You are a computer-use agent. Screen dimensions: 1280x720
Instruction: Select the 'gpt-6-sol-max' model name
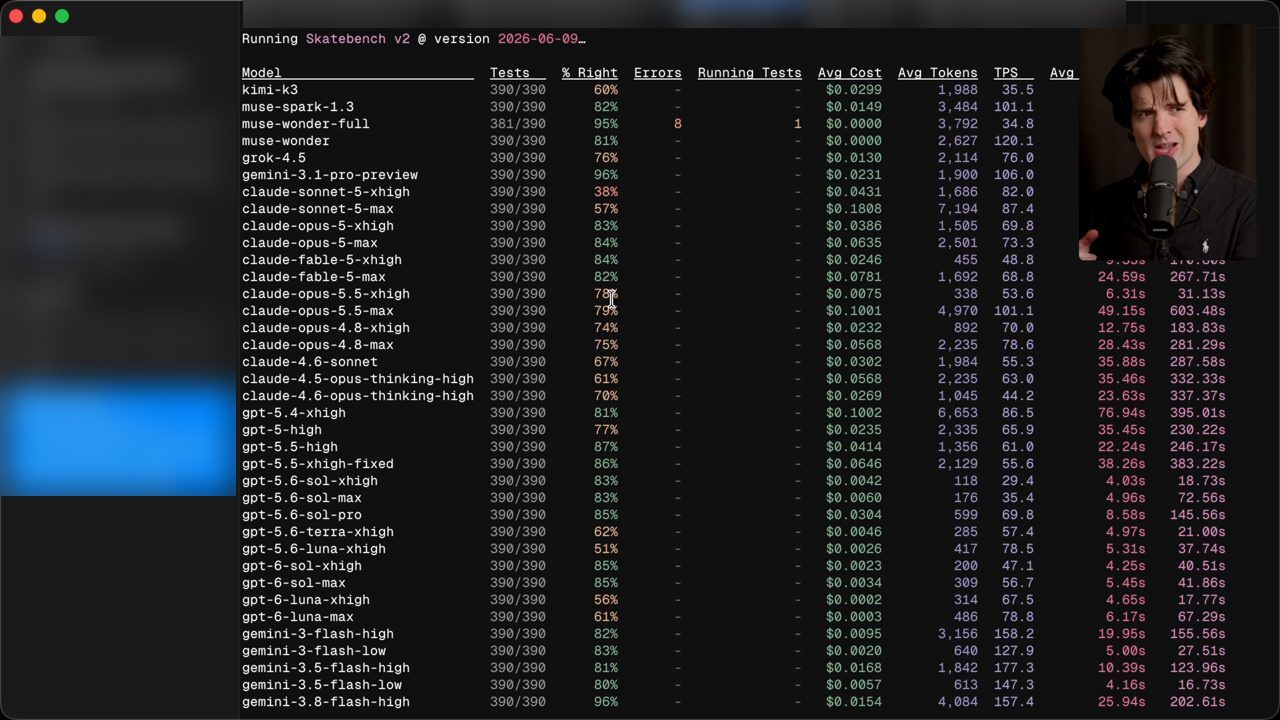click(x=294, y=583)
